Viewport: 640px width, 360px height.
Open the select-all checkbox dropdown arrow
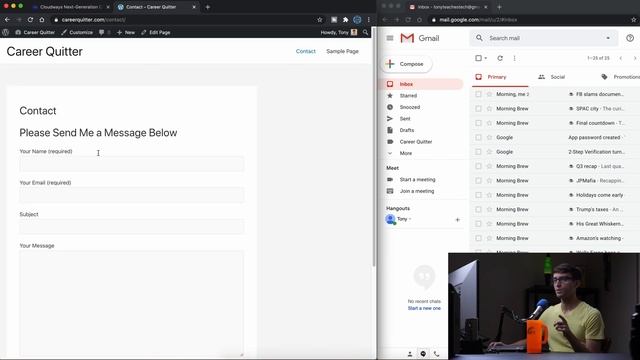486,58
